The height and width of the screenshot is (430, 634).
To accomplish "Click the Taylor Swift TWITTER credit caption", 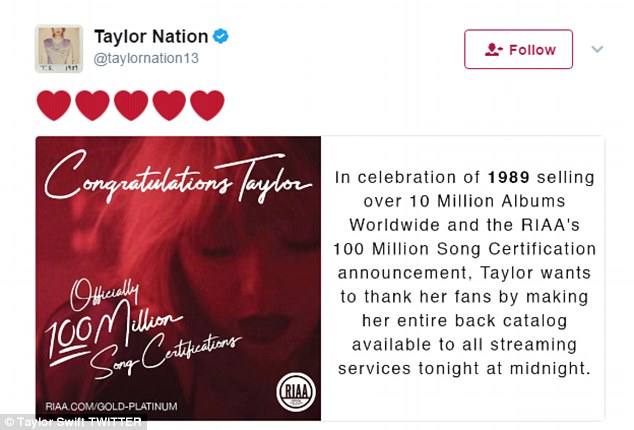I will (73, 422).
